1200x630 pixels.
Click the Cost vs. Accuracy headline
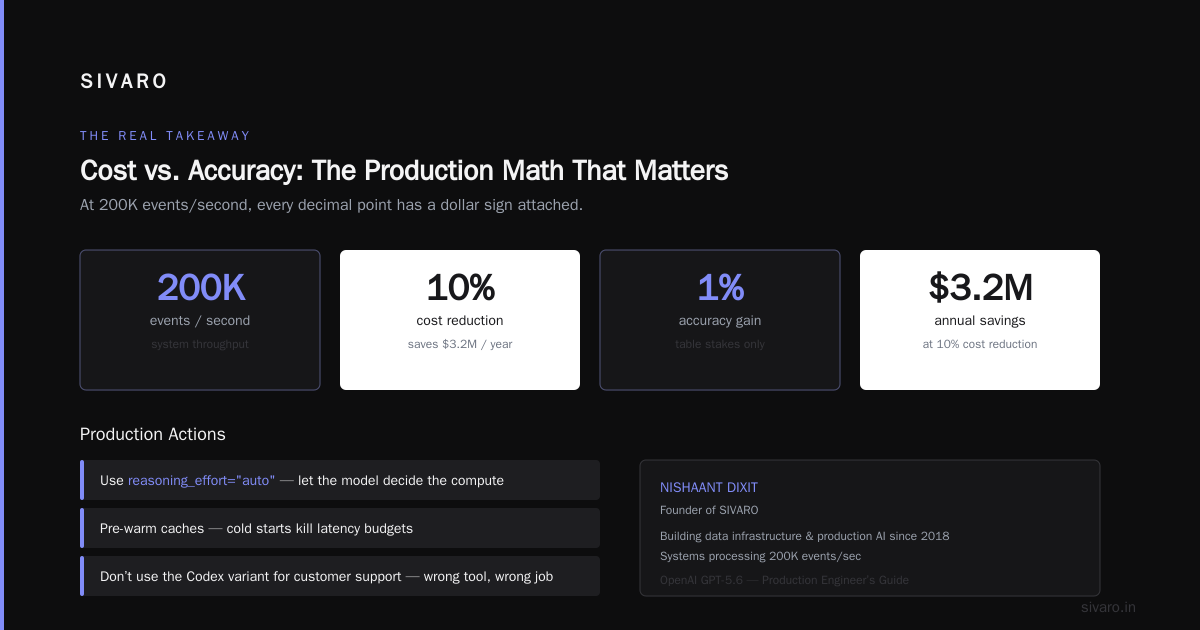(404, 170)
